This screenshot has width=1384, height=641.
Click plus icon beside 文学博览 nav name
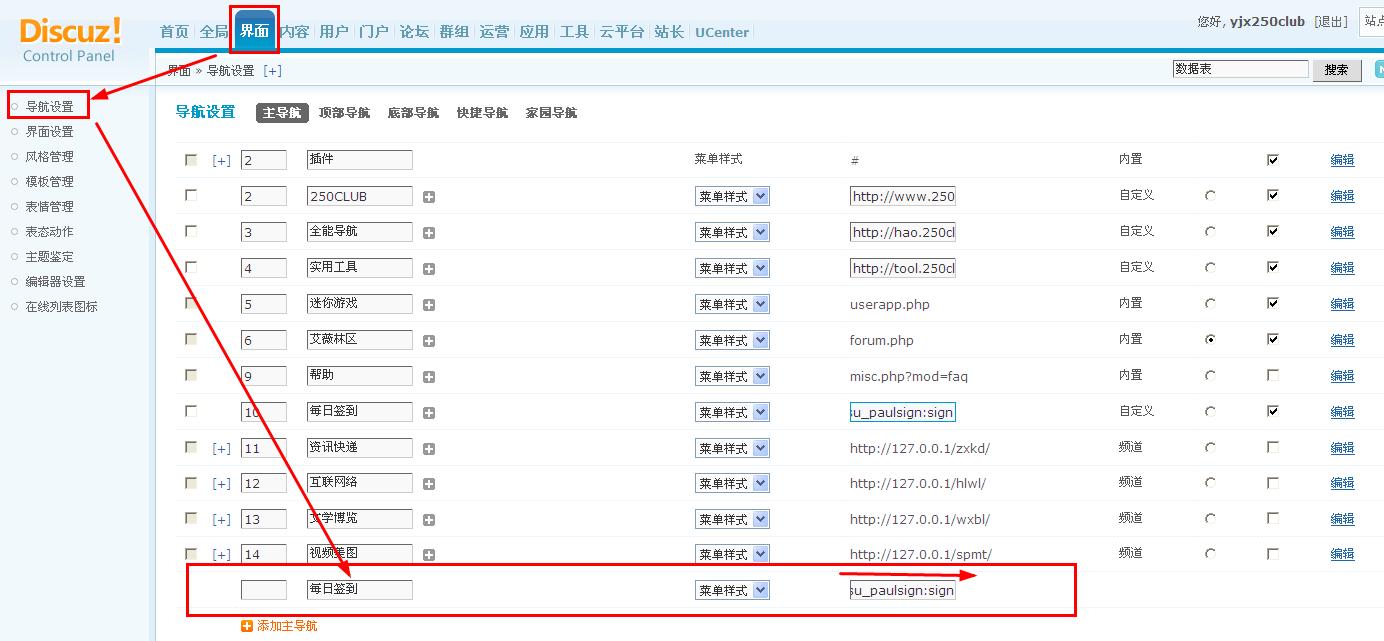tap(429, 520)
